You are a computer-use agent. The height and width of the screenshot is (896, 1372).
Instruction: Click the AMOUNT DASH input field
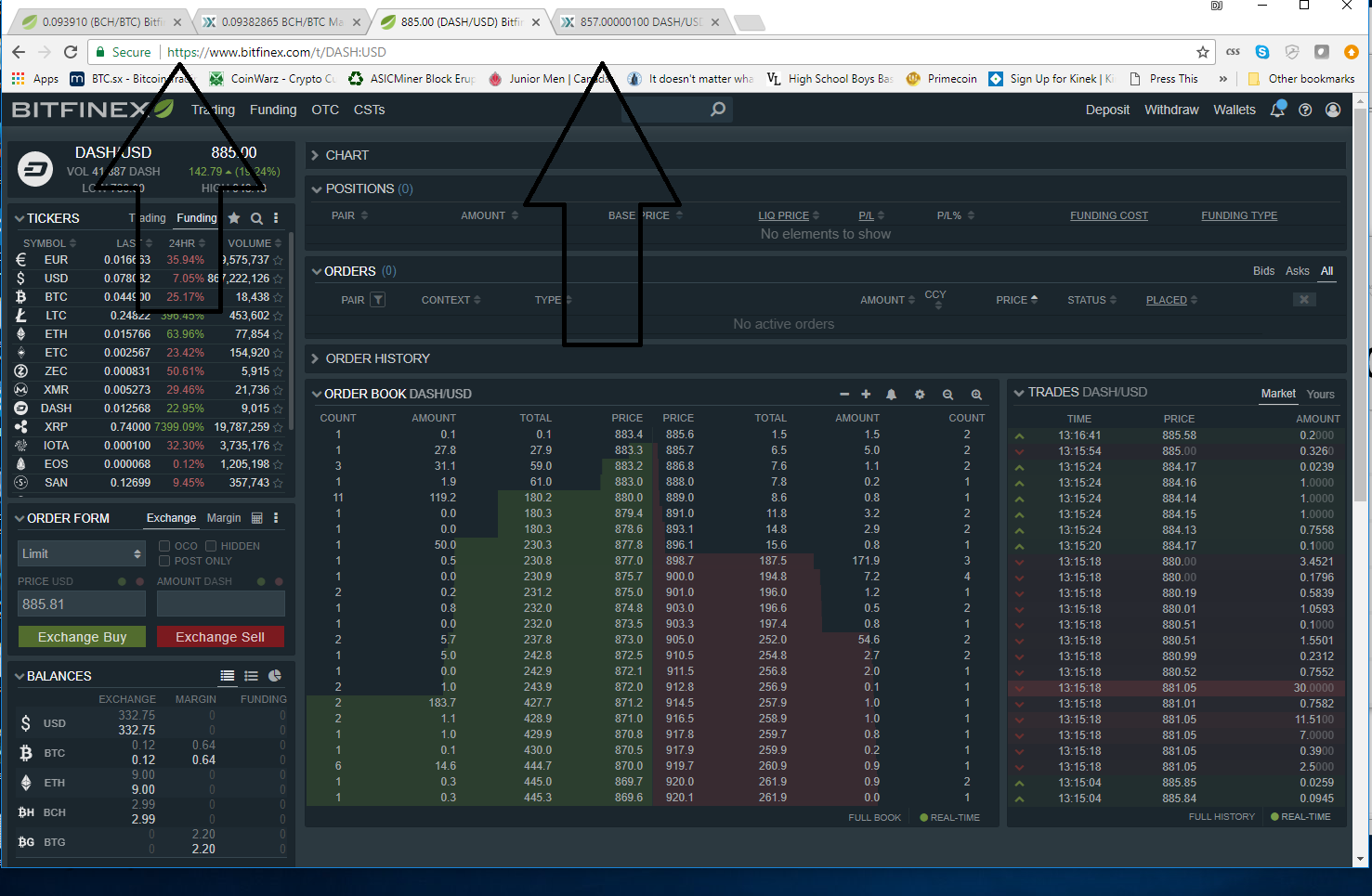pos(220,604)
